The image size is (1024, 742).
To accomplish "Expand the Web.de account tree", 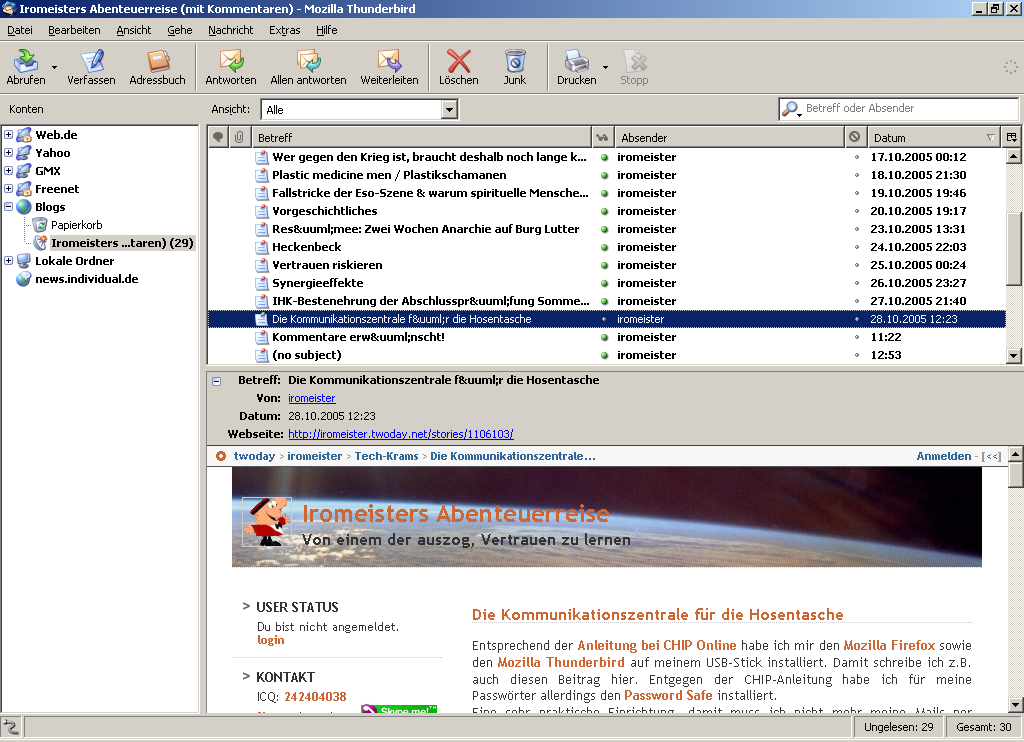I will (x=8, y=135).
